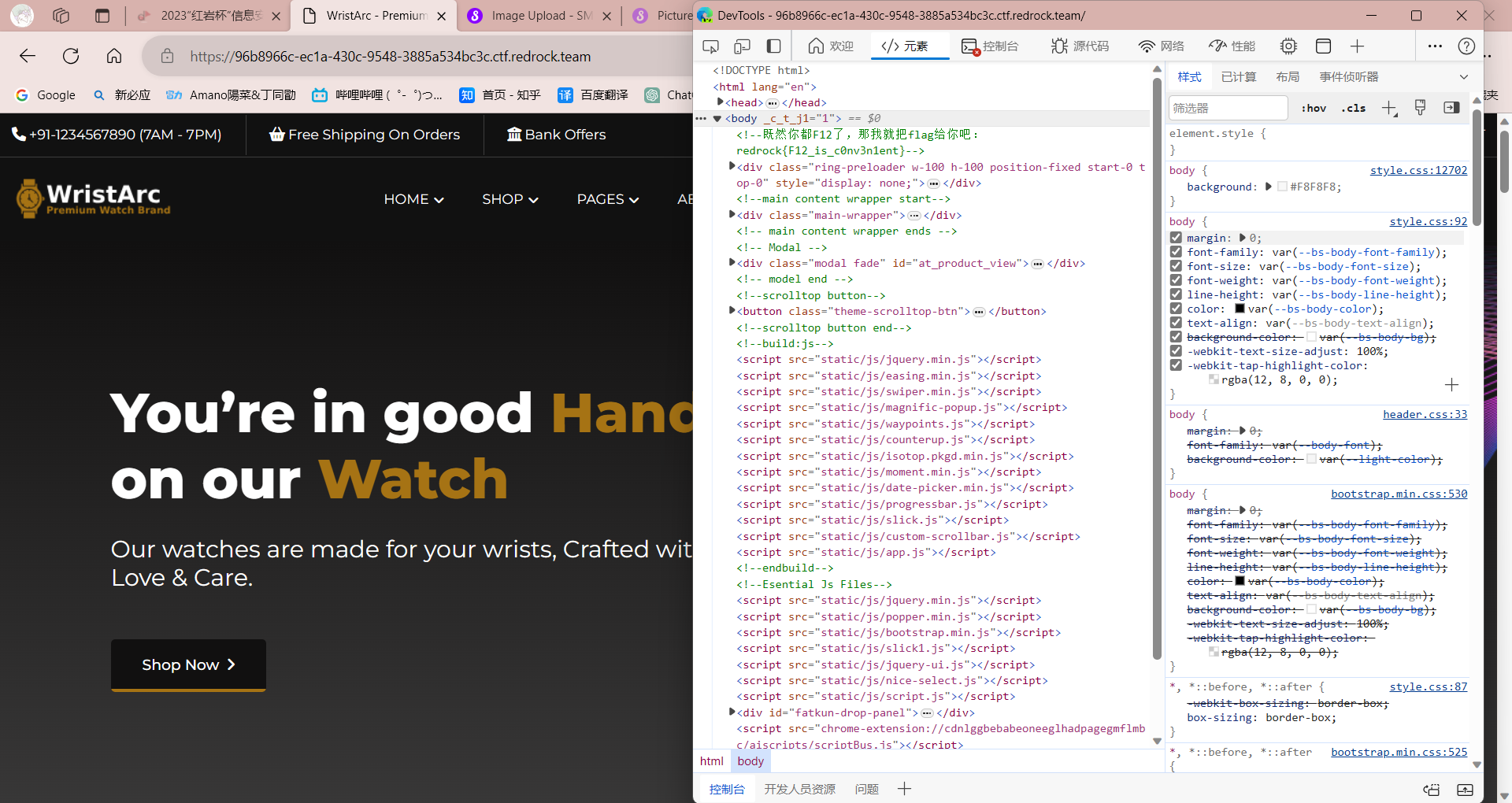Image resolution: width=1512 pixels, height=803 pixels.
Task: Toggle the line-height declaration checkbox
Action: point(1176,294)
